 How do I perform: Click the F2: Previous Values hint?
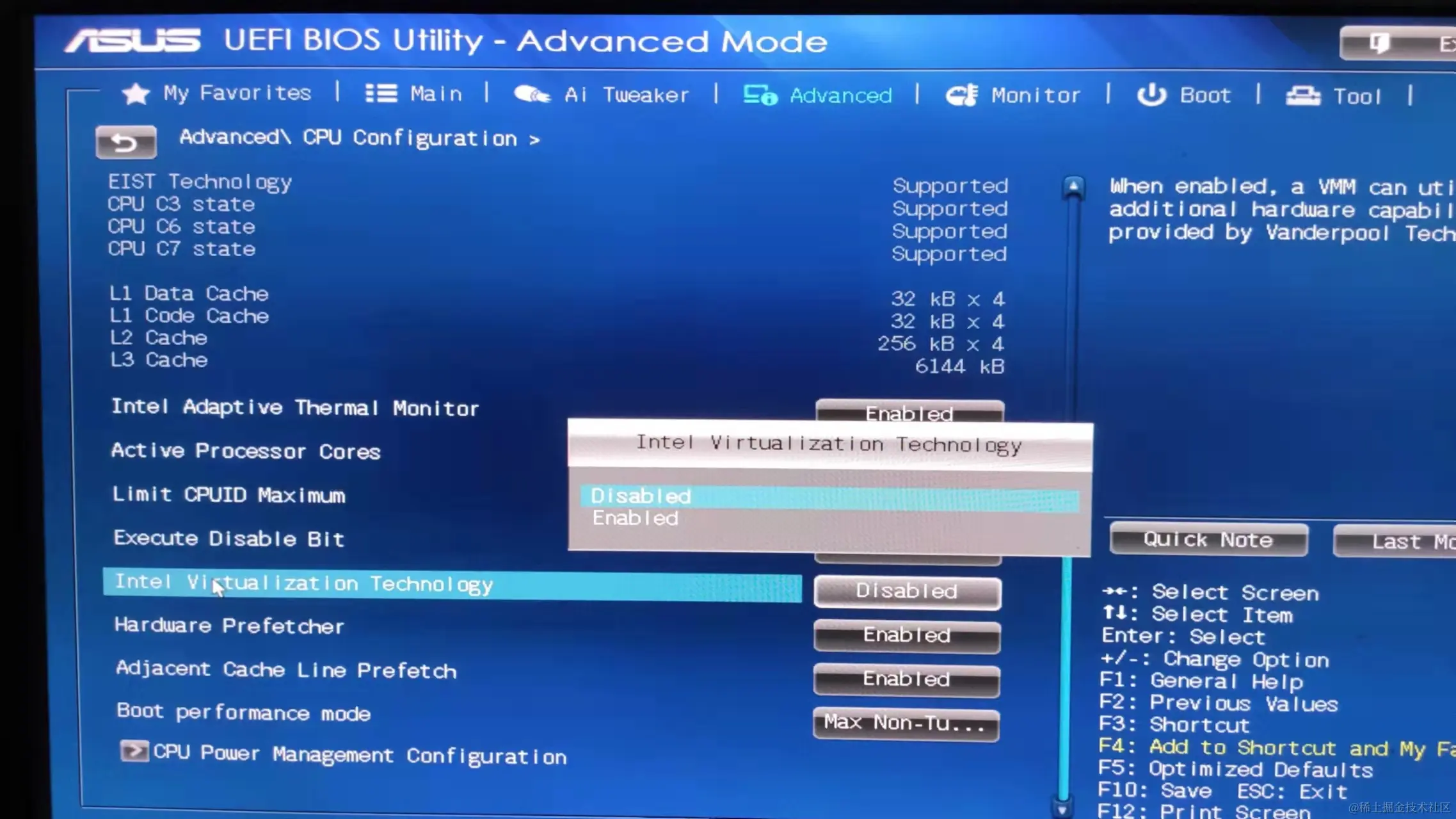(1219, 704)
